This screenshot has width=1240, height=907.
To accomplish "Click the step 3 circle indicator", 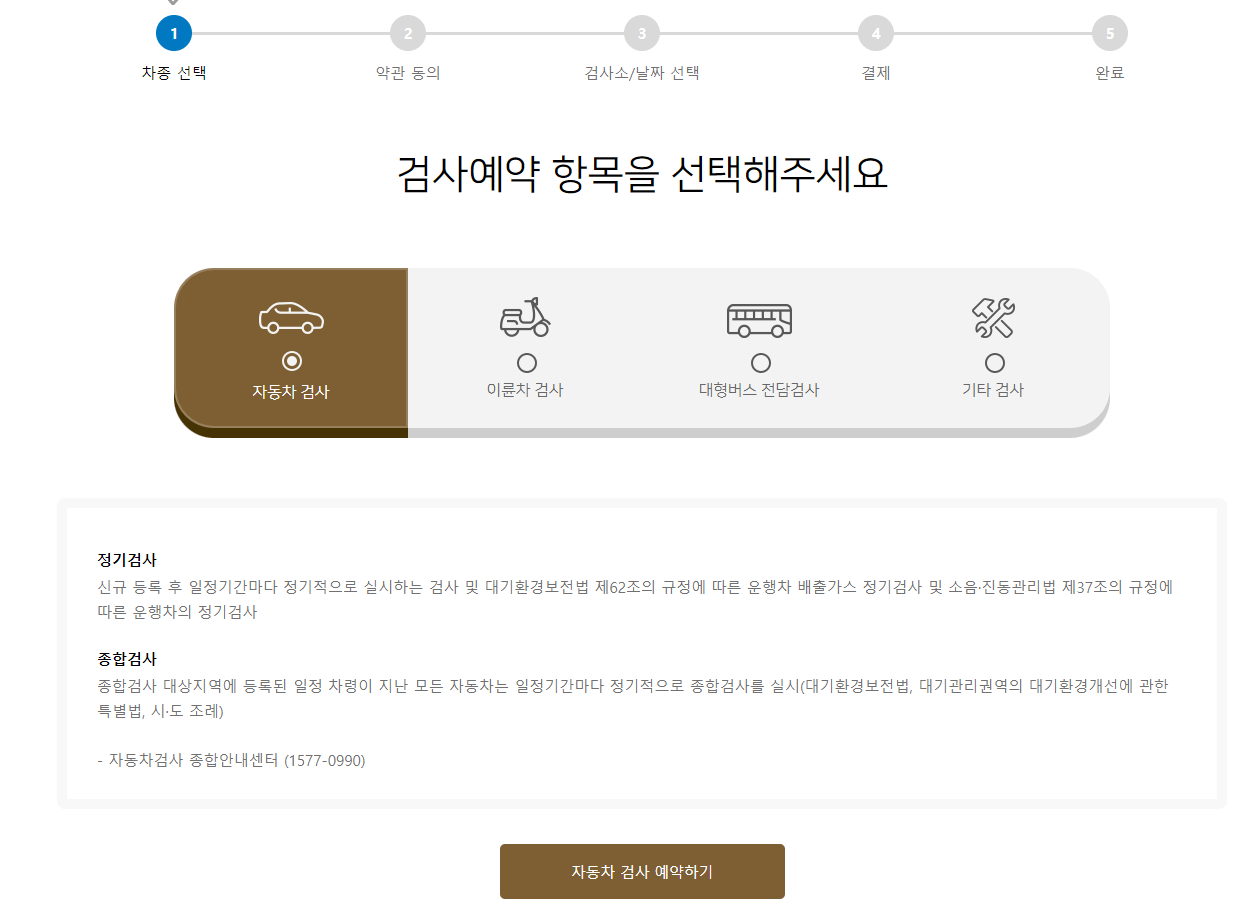I will 641,32.
